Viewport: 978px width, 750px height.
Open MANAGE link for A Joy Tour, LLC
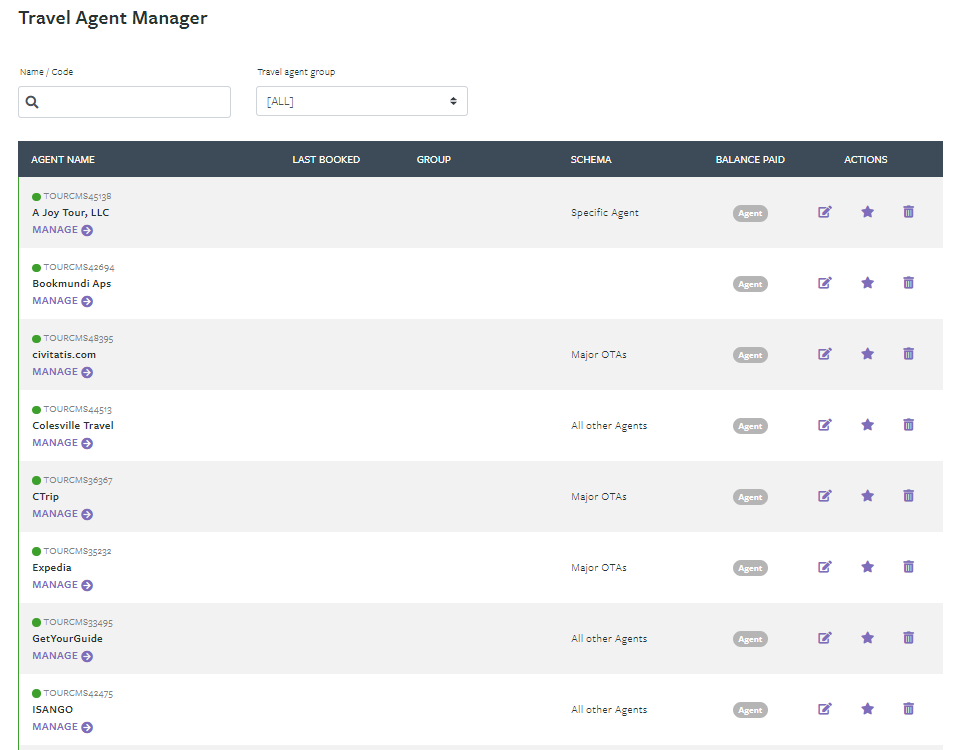(x=62, y=230)
